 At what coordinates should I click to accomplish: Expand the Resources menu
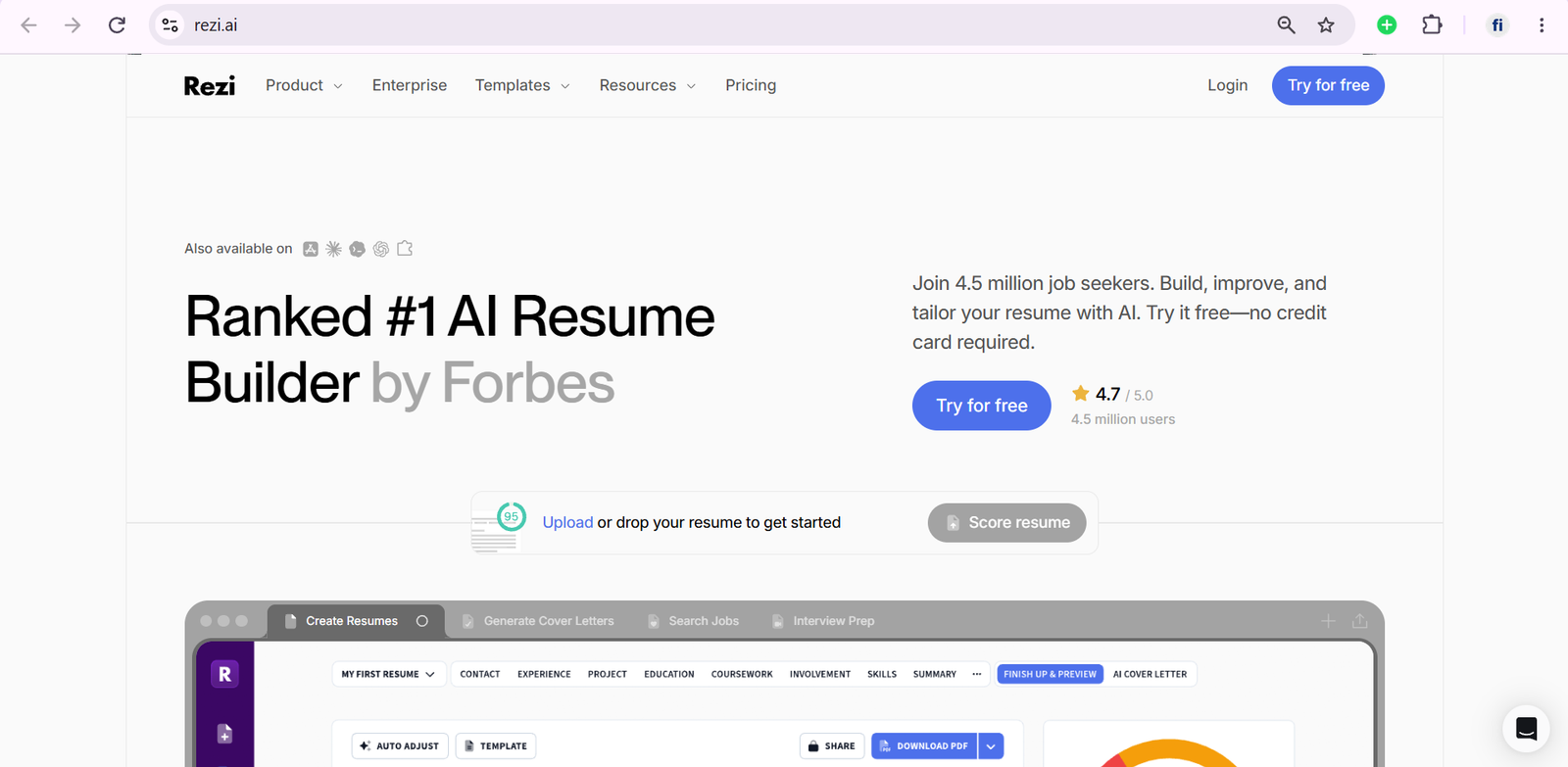pyautogui.click(x=648, y=85)
